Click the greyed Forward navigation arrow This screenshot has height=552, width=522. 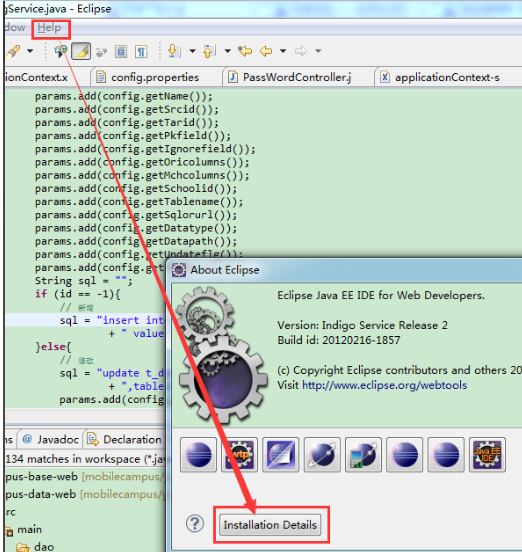coord(301,51)
